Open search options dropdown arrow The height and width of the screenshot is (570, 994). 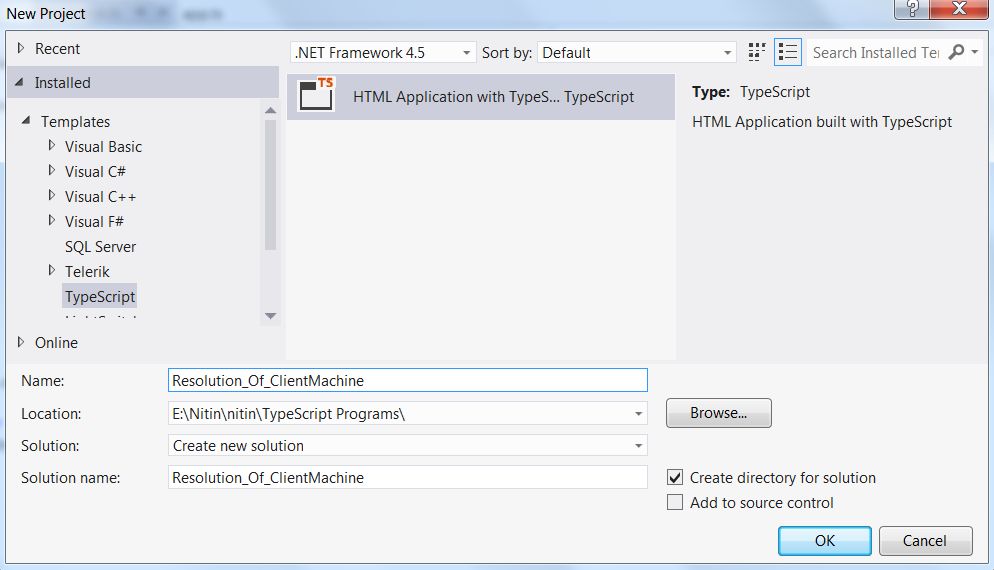tap(975, 52)
